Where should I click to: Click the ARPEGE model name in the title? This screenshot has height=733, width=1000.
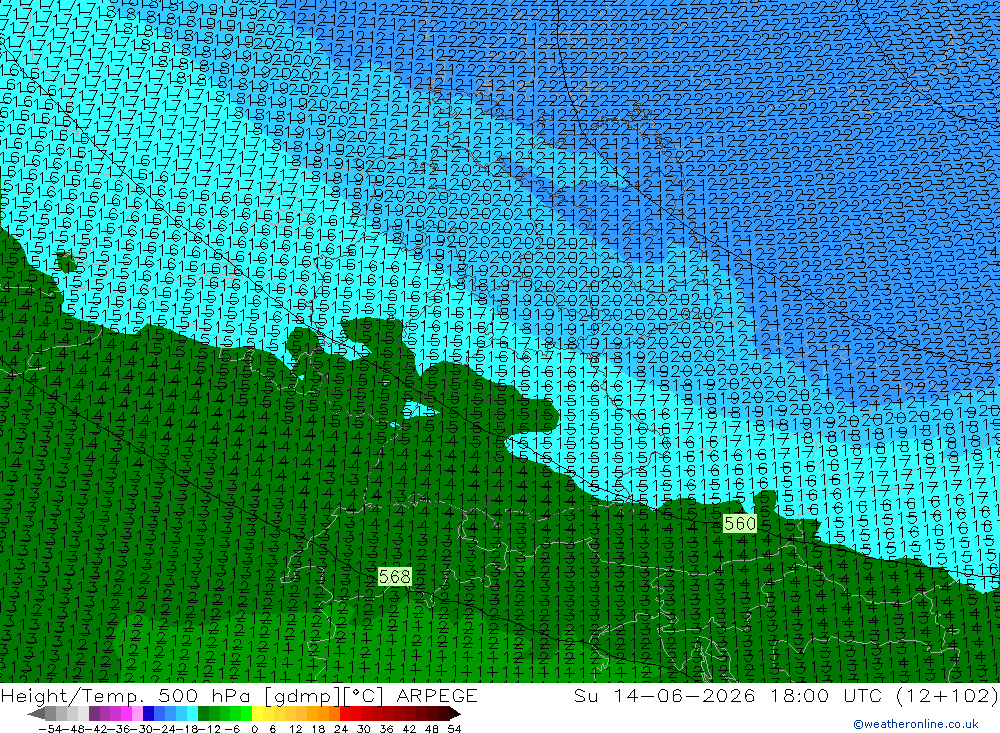pyautogui.click(x=436, y=695)
